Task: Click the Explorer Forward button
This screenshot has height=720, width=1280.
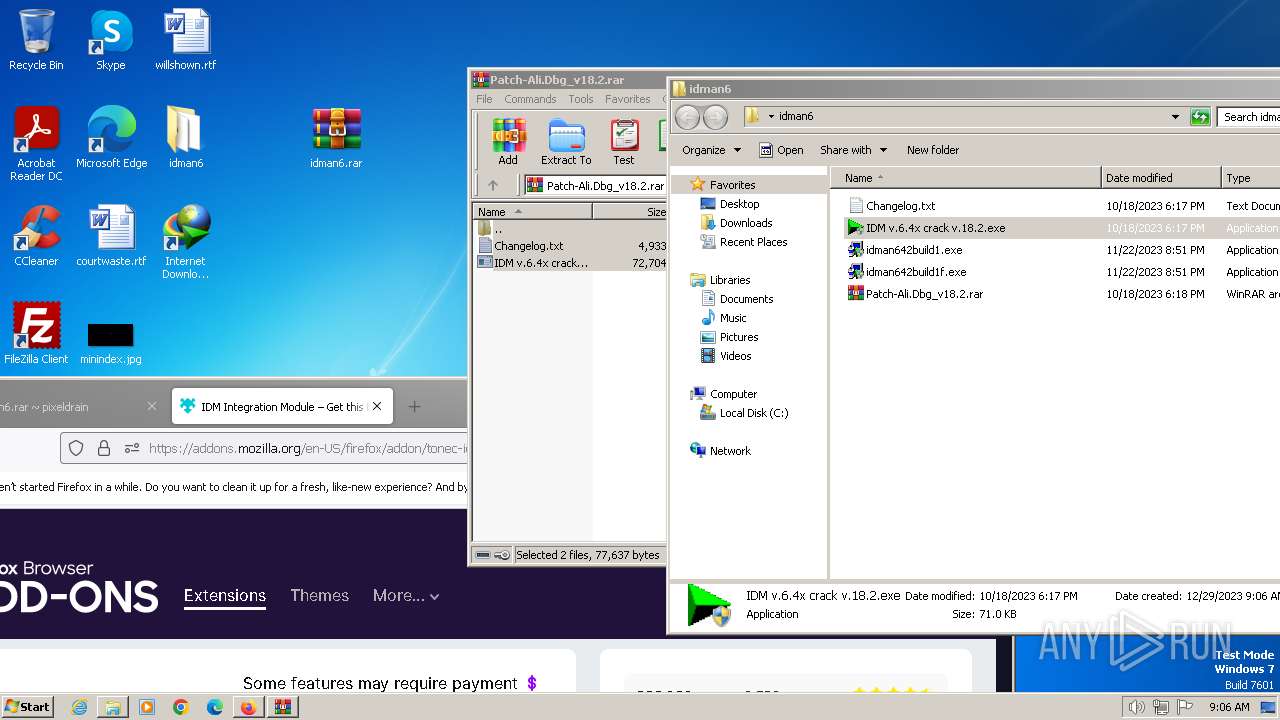Action: tap(715, 117)
